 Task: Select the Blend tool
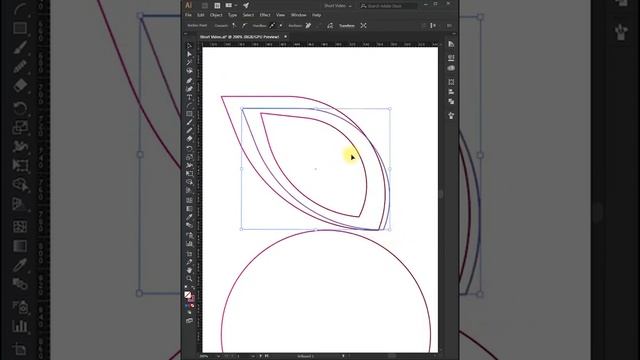(189, 225)
